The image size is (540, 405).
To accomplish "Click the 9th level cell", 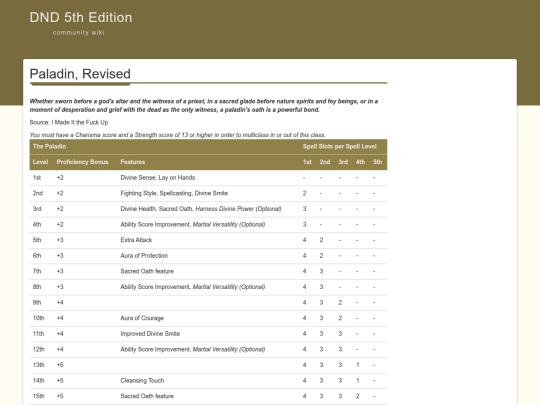I will click(37, 302).
